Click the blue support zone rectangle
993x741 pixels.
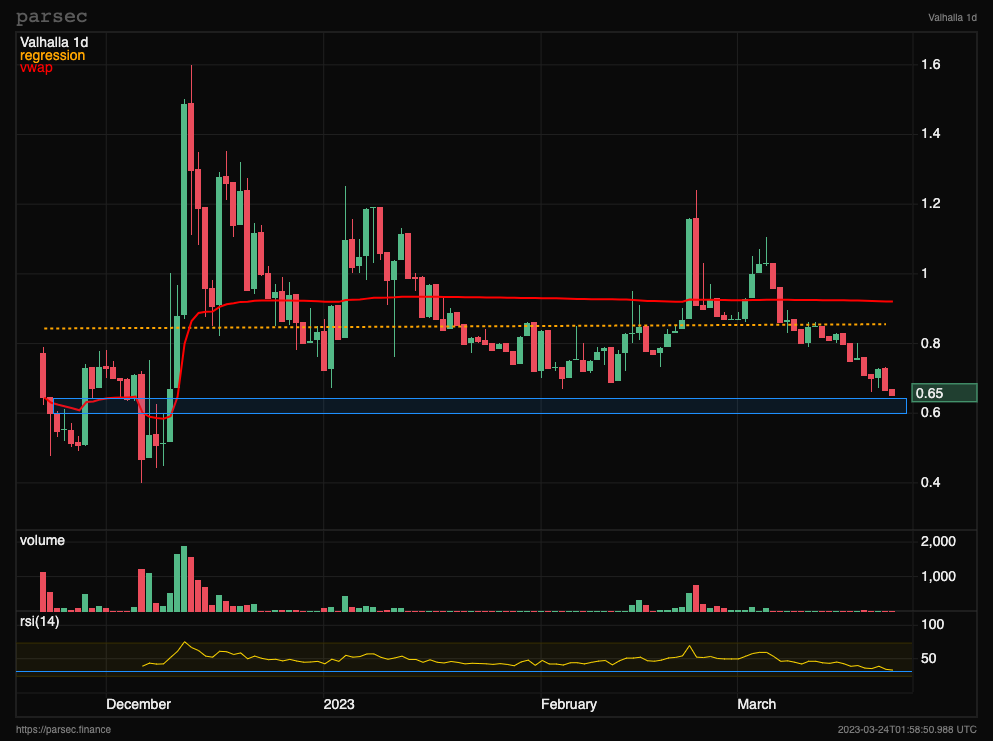pyautogui.click(x=480, y=406)
